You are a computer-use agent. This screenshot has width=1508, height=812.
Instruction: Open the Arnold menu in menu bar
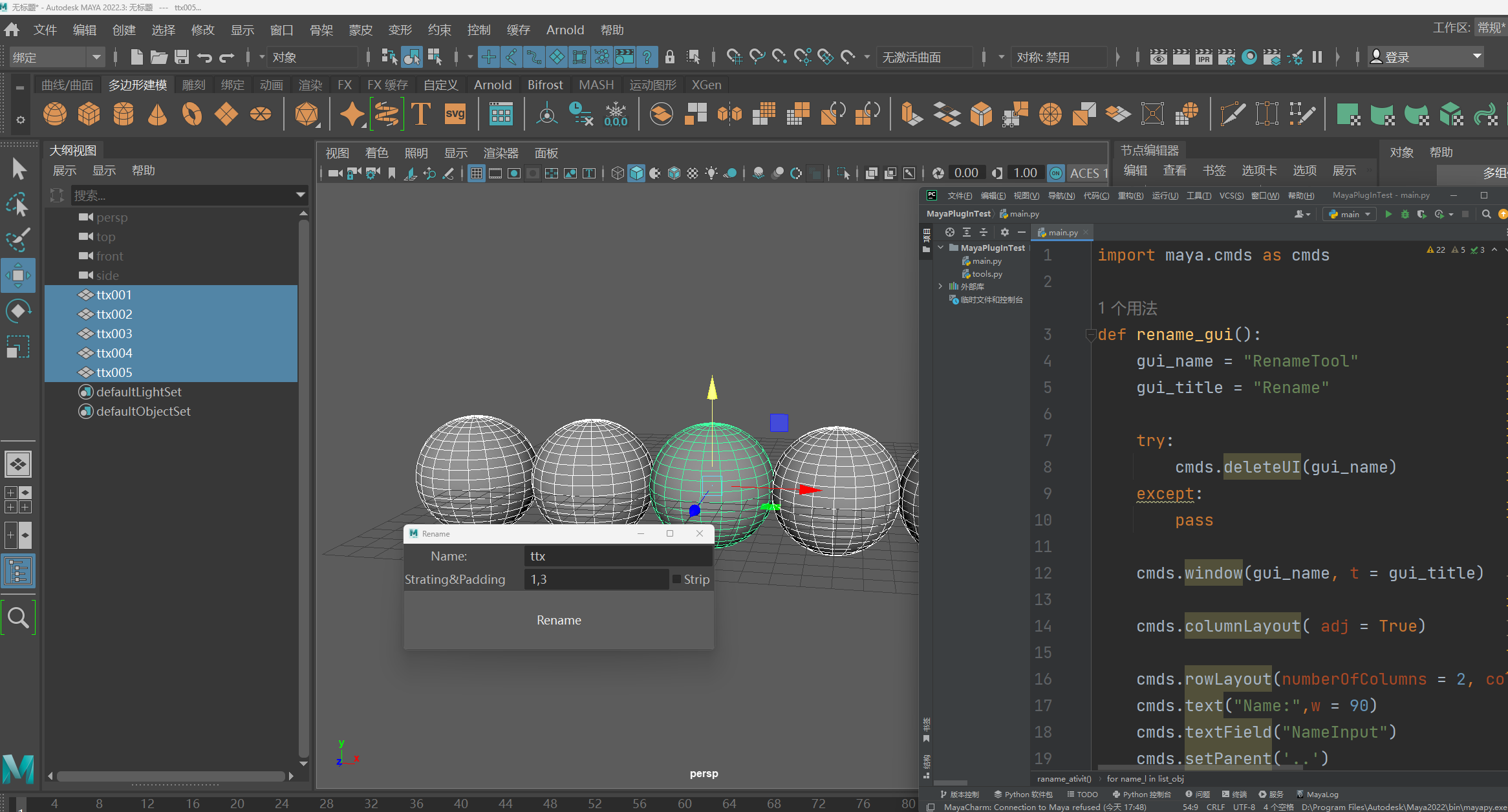565,30
